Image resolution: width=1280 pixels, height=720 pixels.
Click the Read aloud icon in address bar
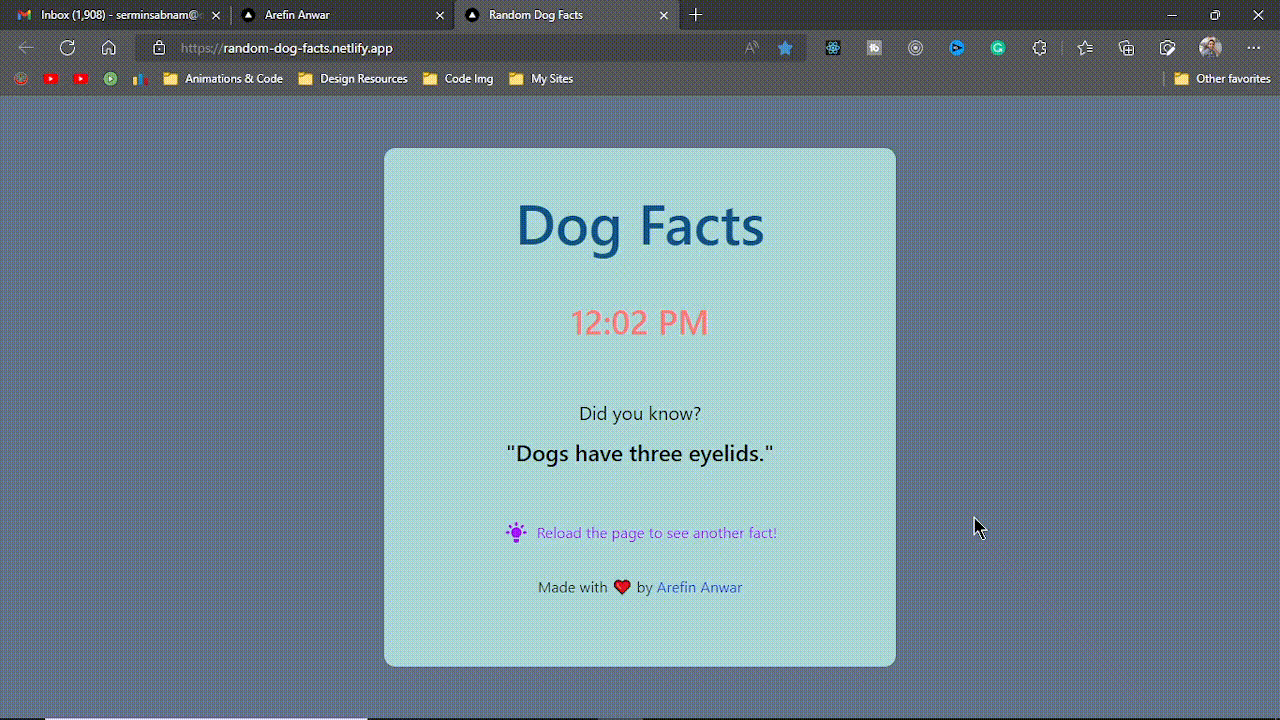[751, 48]
